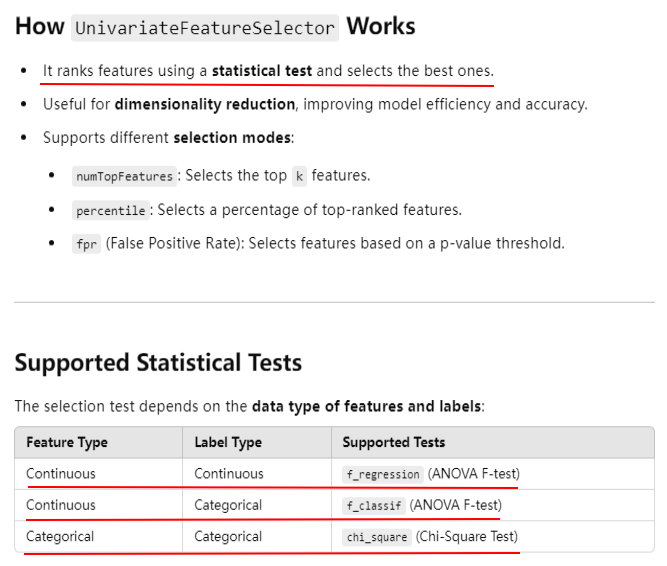The image size is (667, 566).
Task: Click the UnivariateFeatureSelector code text in heading
Action: [x=204, y=27]
